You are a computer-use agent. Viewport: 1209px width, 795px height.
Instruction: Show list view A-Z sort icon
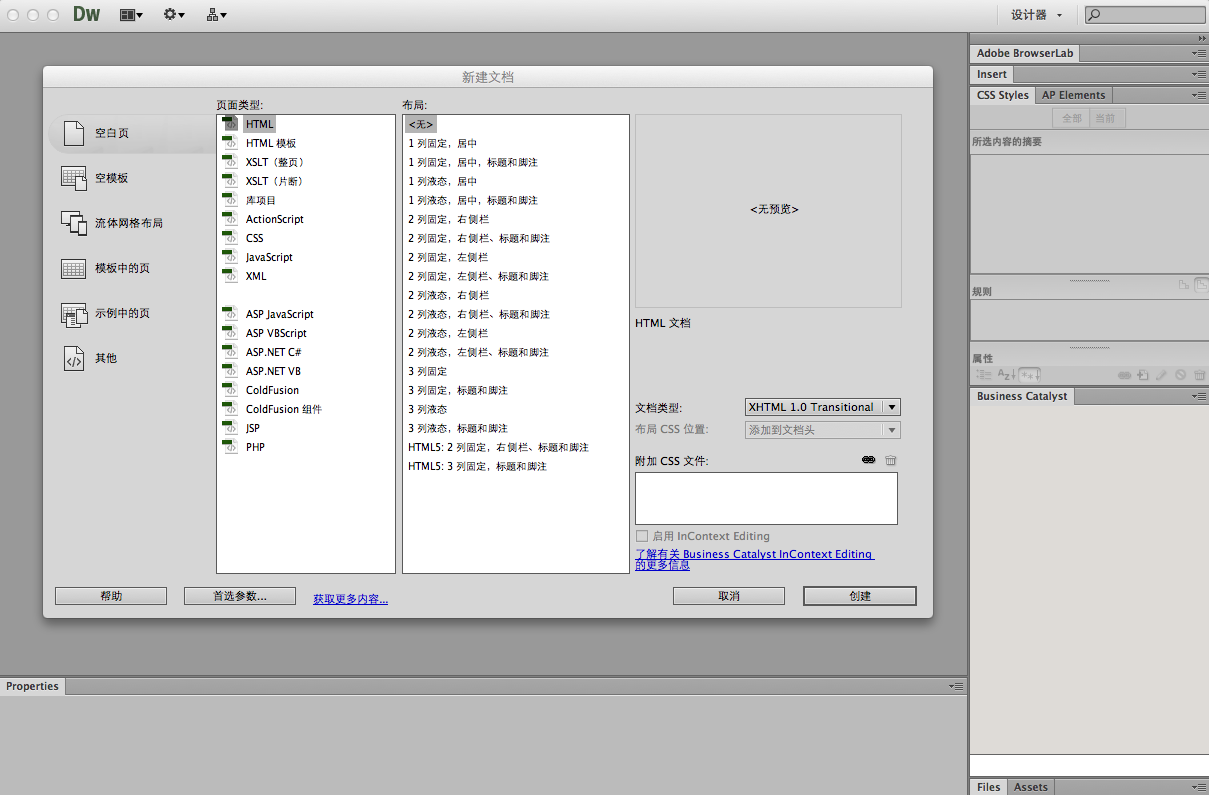pyautogui.click(x=1006, y=375)
